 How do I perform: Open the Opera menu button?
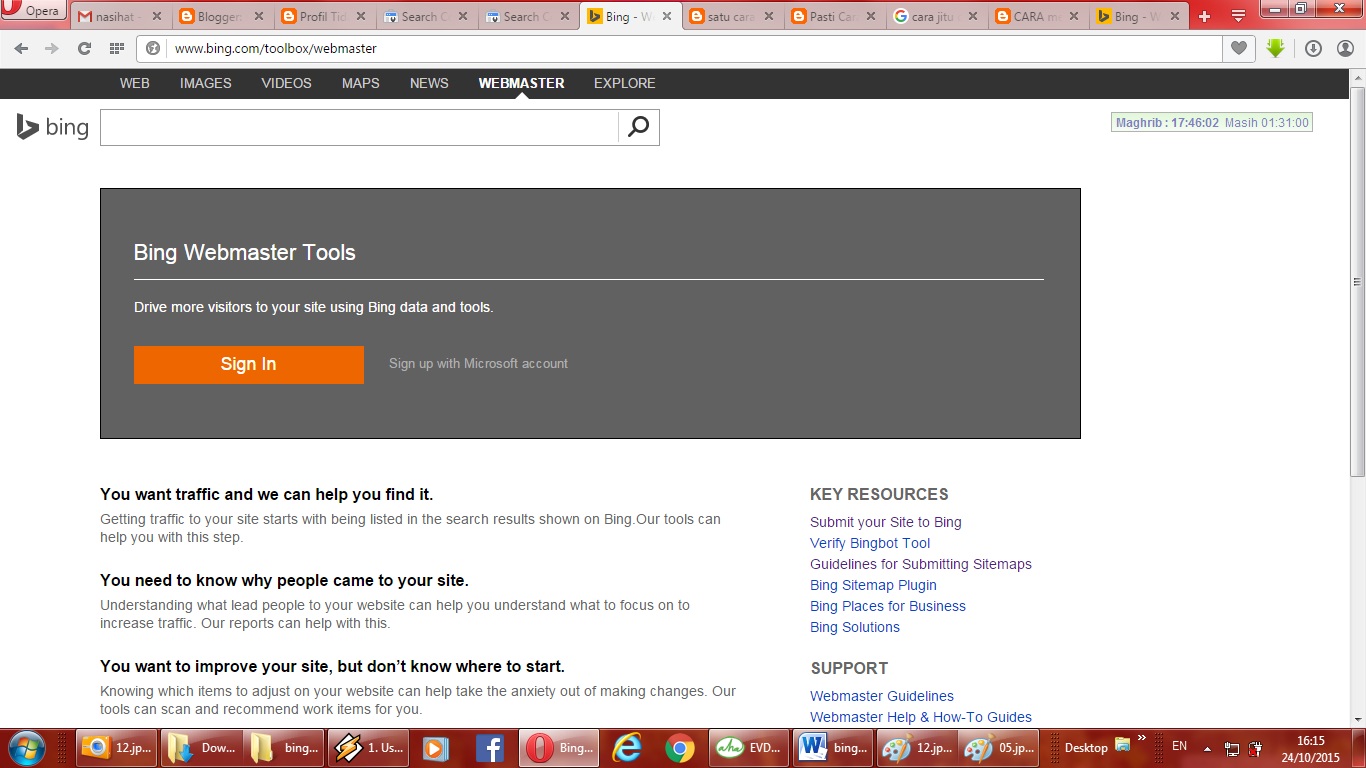coord(33,11)
